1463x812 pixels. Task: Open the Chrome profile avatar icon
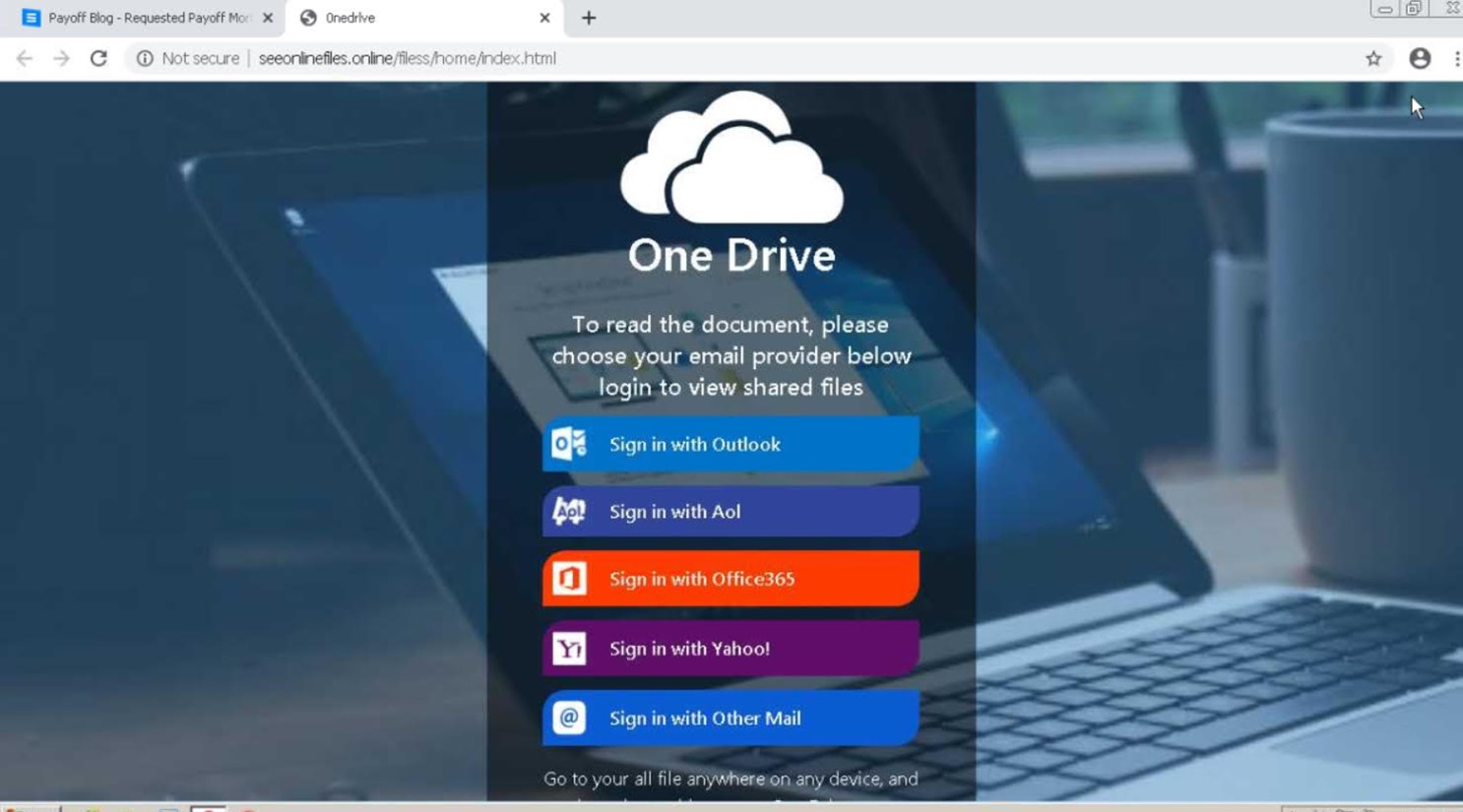click(x=1420, y=59)
